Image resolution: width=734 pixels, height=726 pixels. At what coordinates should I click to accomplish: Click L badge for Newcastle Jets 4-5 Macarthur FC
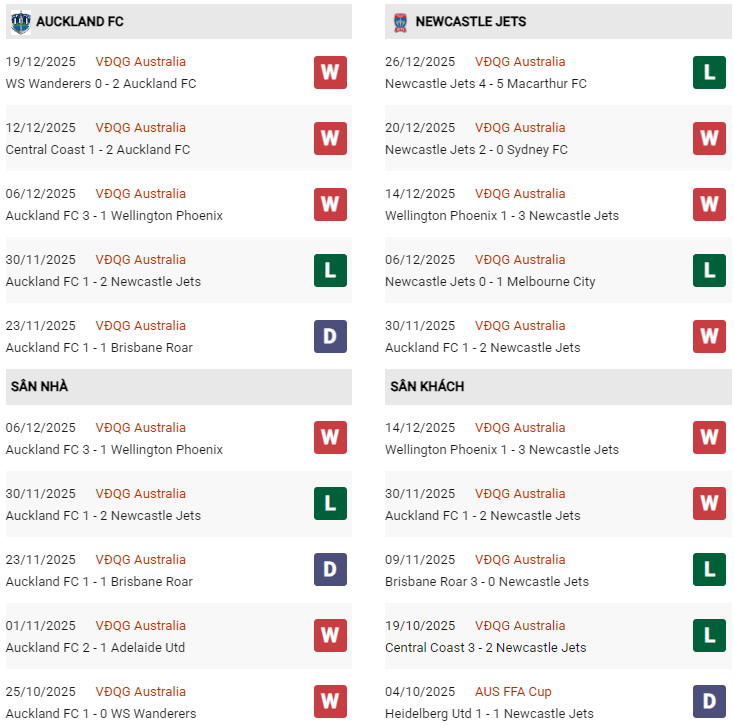pyautogui.click(x=709, y=72)
